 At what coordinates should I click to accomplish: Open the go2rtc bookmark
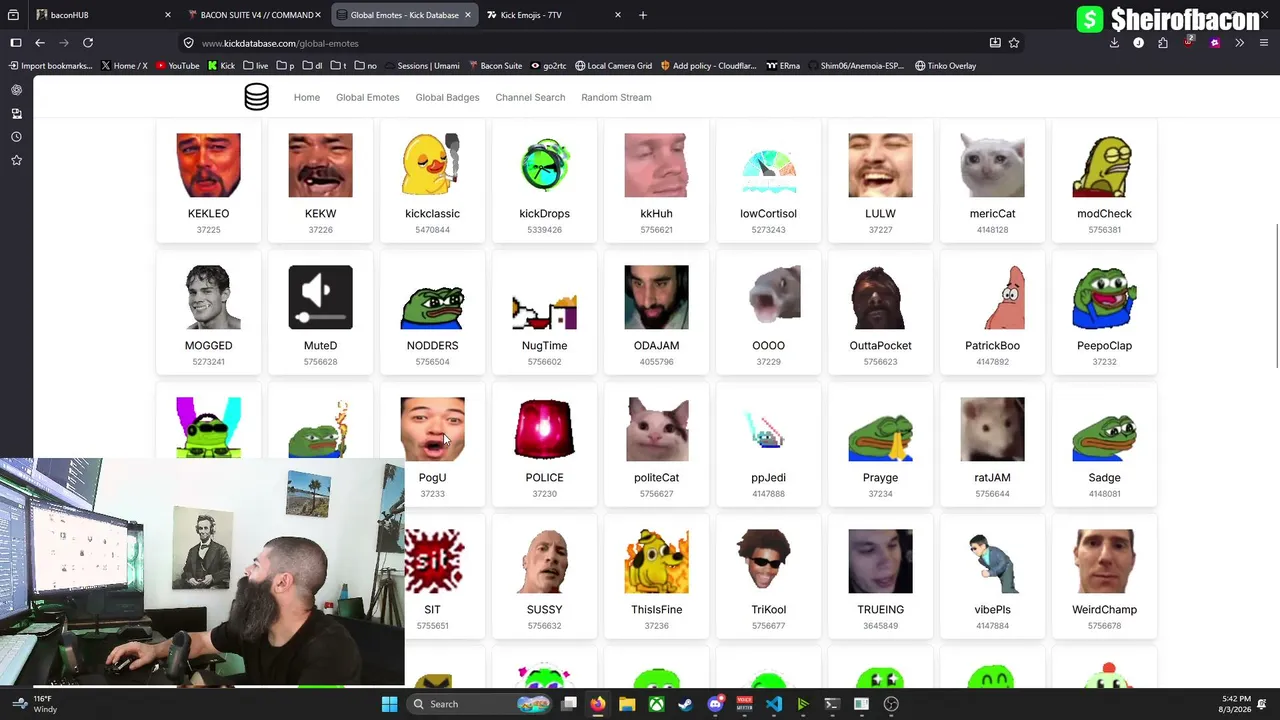(x=548, y=66)
